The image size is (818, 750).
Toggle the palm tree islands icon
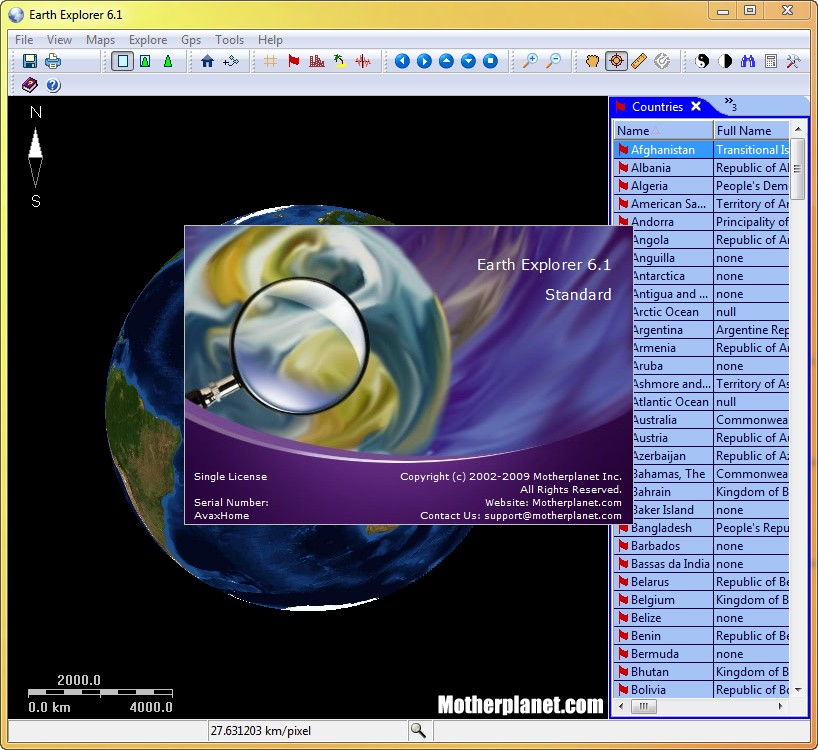tap(340, 61)
